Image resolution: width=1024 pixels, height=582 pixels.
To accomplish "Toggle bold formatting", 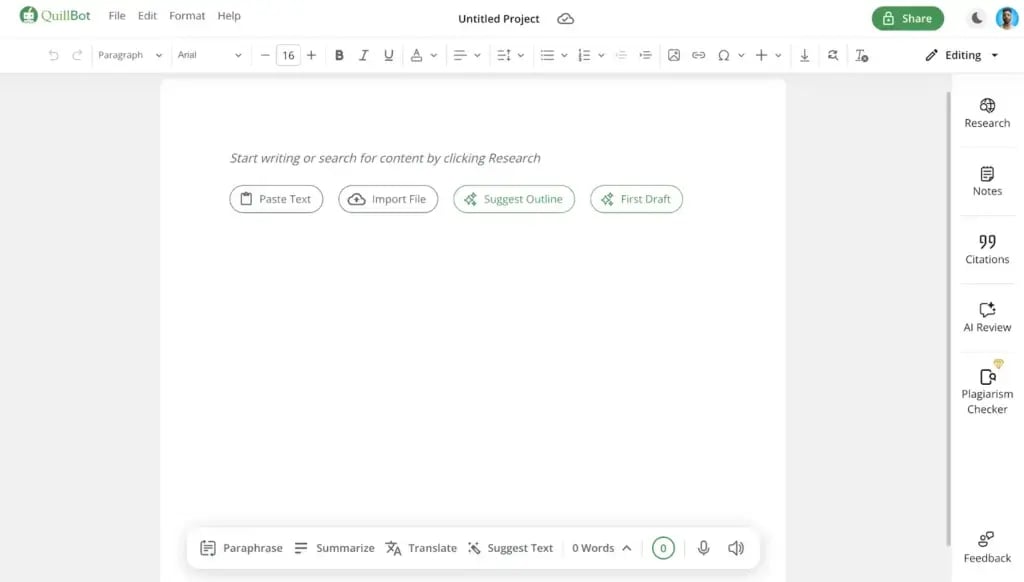I will pyautogui.click(x=339, y=56).
